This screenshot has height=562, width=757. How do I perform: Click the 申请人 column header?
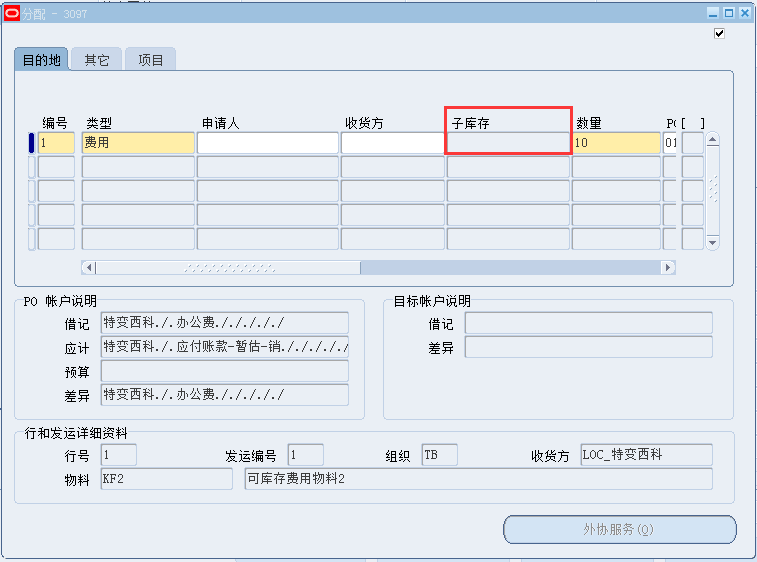[221, 123]
